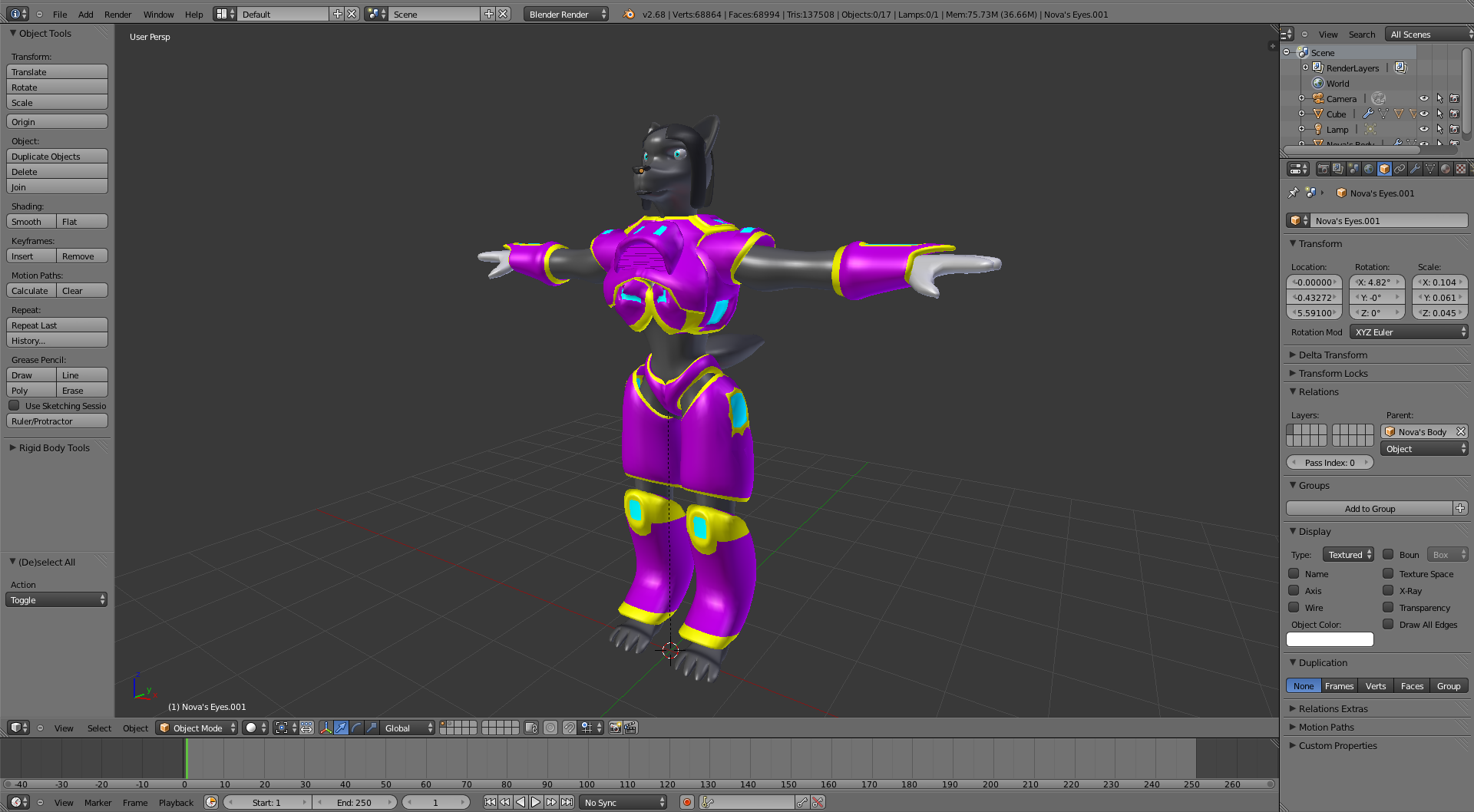Open the Texture properties tab

tap(1461, 169)
